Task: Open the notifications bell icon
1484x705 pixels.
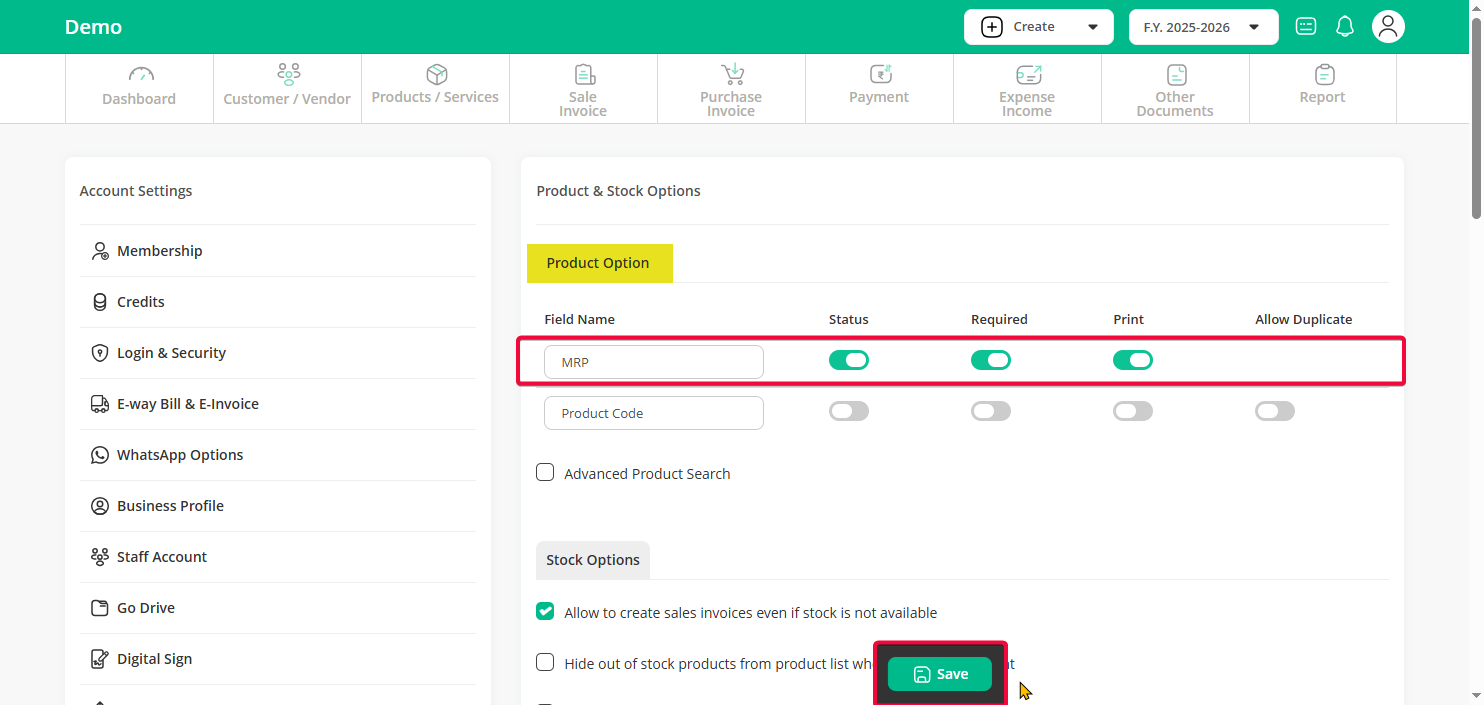Action: coord(1345,27)
